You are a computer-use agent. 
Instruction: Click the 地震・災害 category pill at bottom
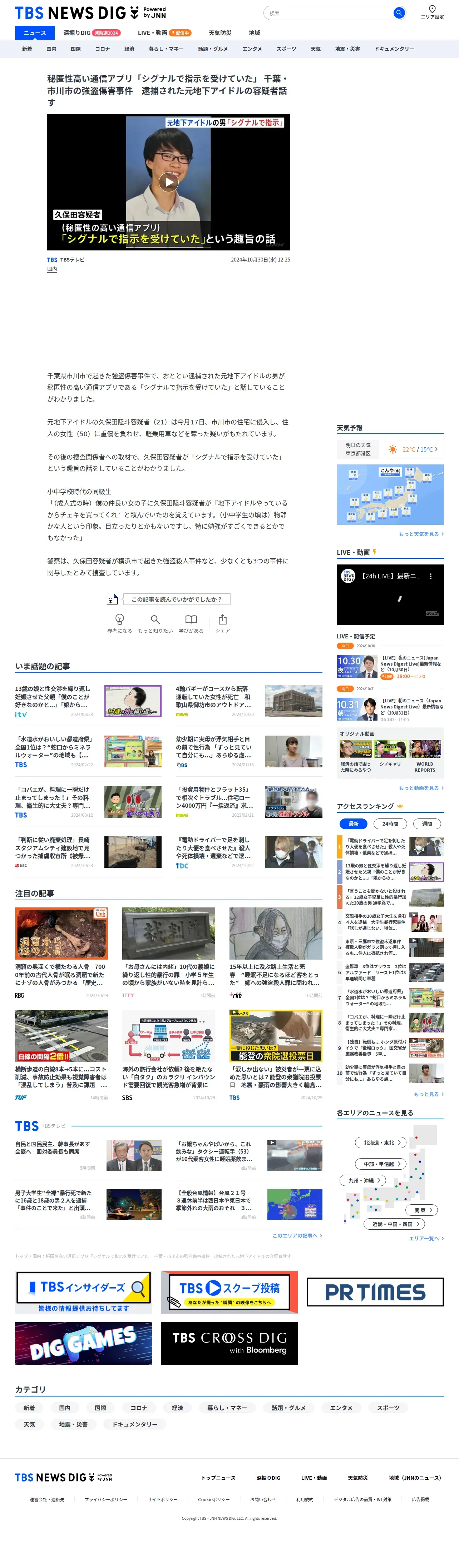[73, 1424]
